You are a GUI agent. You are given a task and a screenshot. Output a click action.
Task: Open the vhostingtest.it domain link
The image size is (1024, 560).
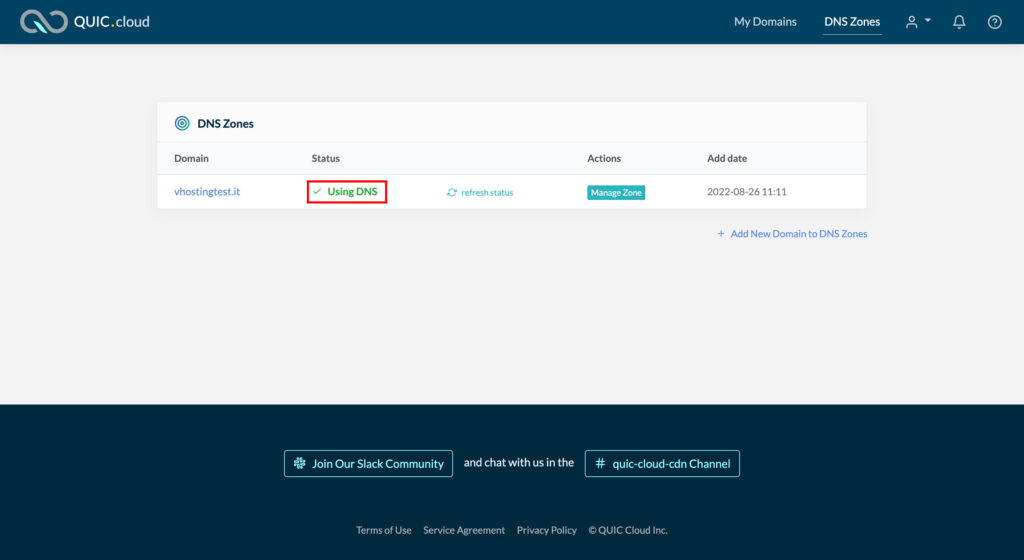(x=206, y=191)
